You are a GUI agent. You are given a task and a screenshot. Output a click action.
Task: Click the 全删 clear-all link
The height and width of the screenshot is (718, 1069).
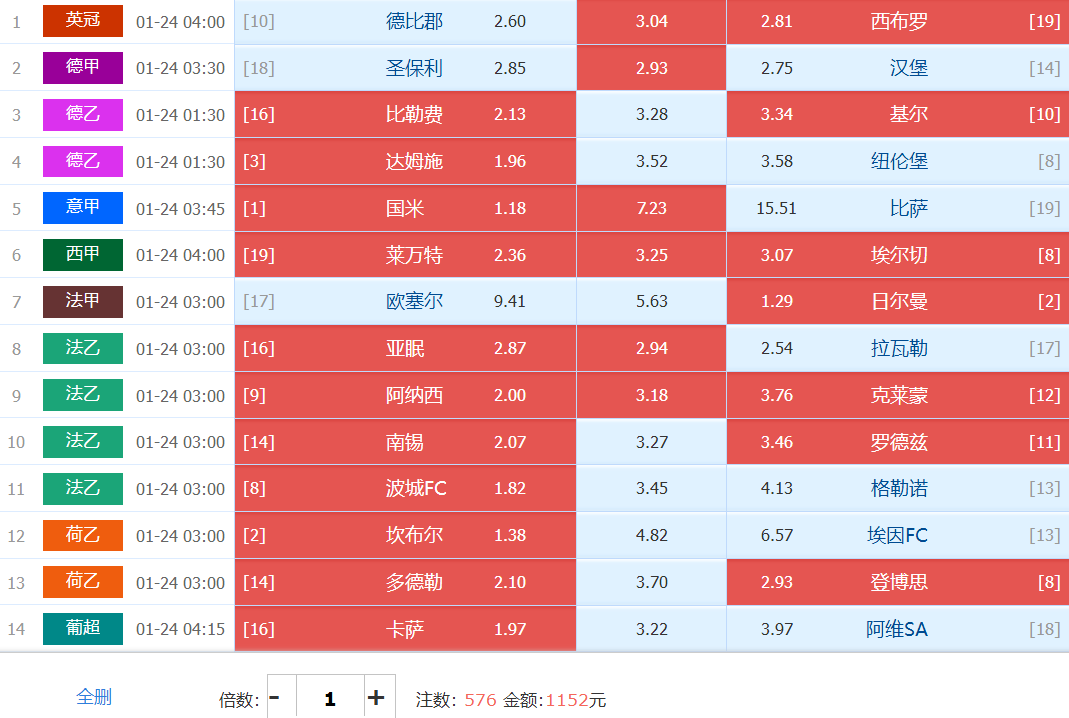94,697
